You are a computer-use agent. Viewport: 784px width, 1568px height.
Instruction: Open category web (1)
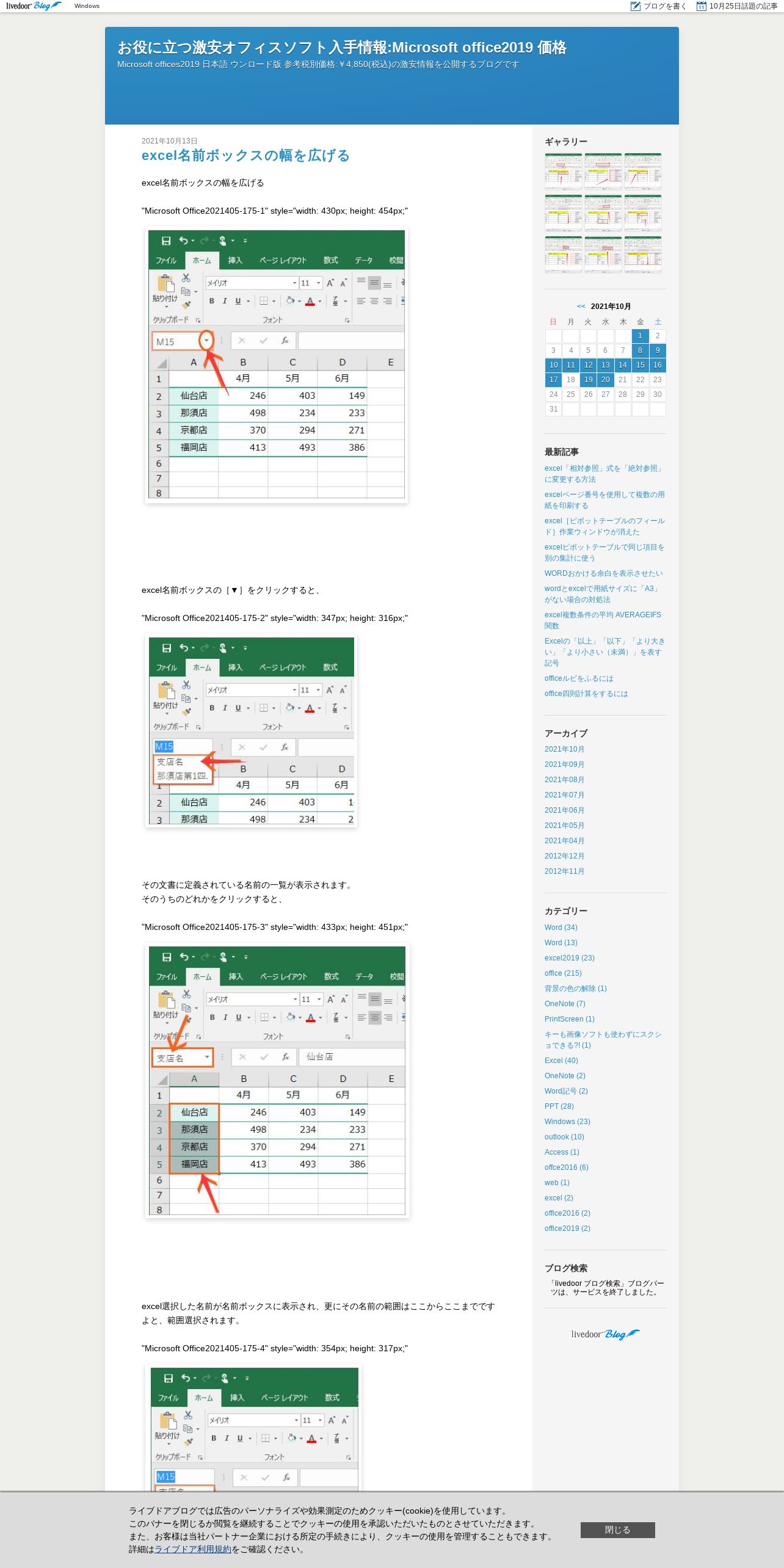click(557, 1183)
